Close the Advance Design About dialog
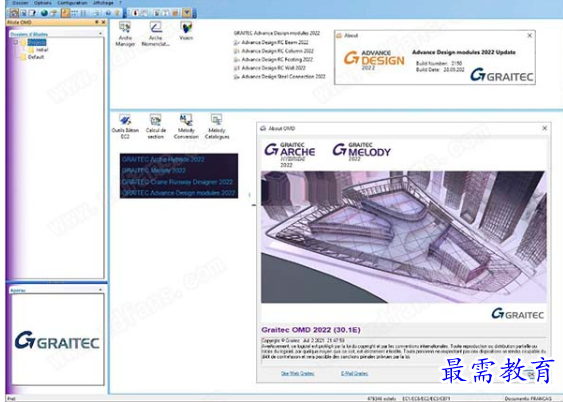Image resolution: width=563 pixels, height=402 pixels. click(x=530, y=36)
